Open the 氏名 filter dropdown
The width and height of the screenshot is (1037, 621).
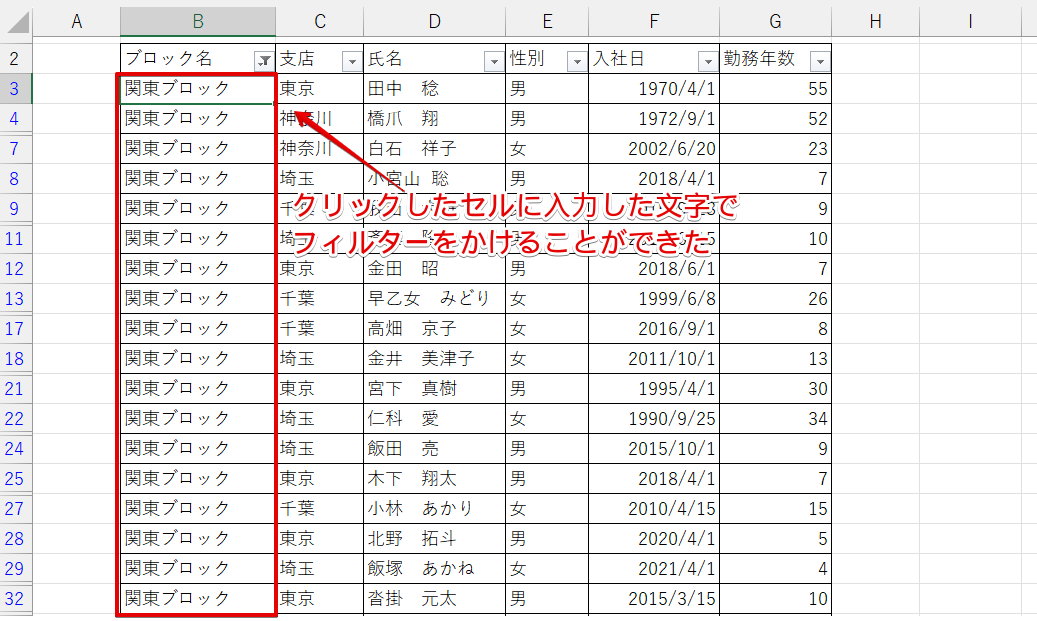pyautogui.click(x=494, y=62)
